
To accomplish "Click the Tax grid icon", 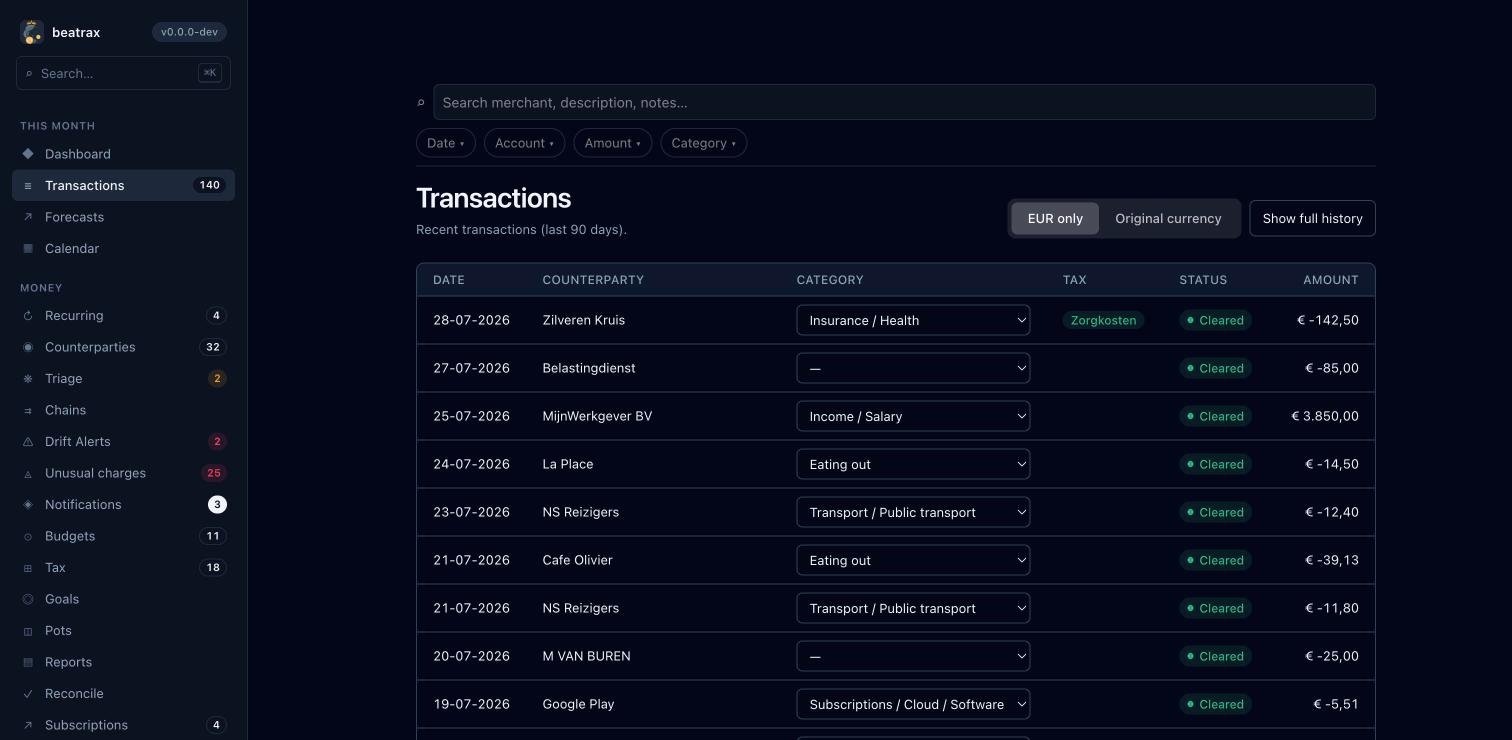I will coord(28,568).
